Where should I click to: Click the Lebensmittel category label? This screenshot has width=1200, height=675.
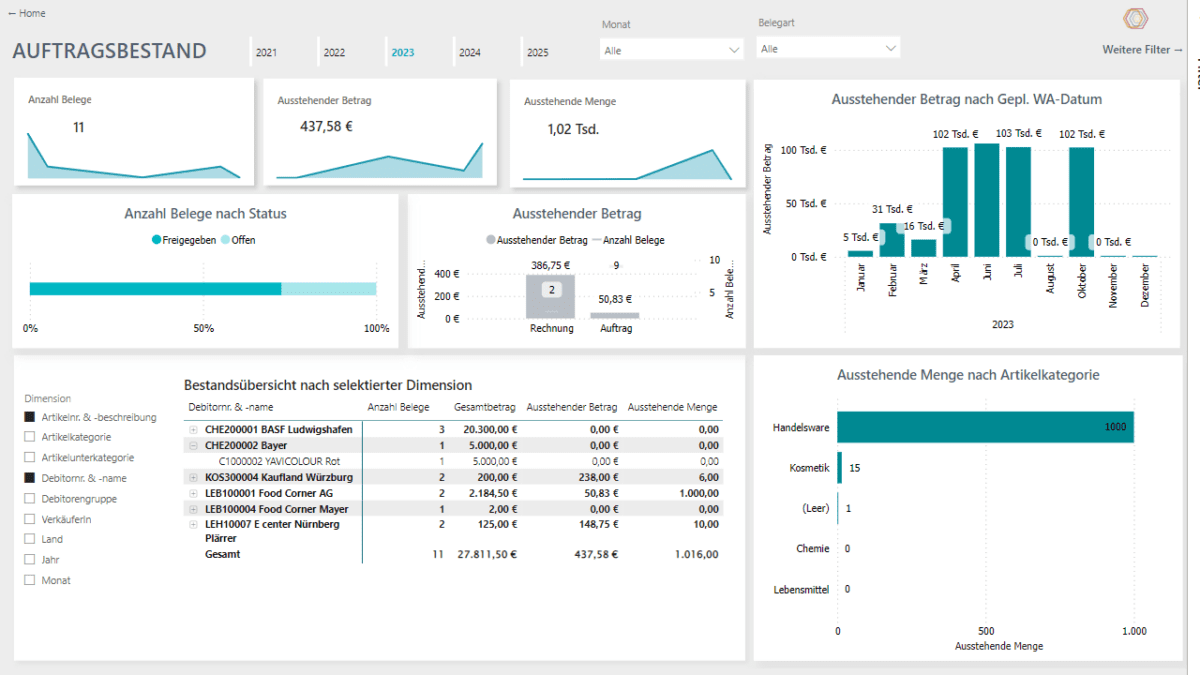coord(801,590)
